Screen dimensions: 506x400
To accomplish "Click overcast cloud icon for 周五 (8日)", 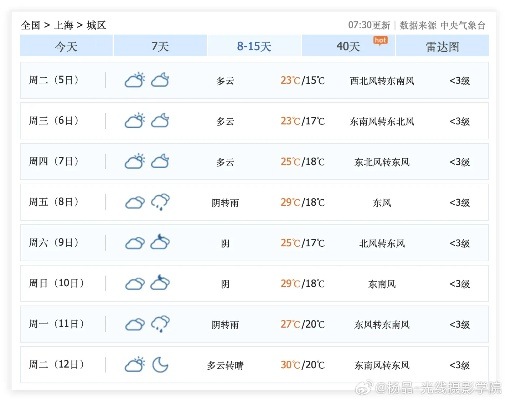I will pyautogui.click(x=135, y=202).
